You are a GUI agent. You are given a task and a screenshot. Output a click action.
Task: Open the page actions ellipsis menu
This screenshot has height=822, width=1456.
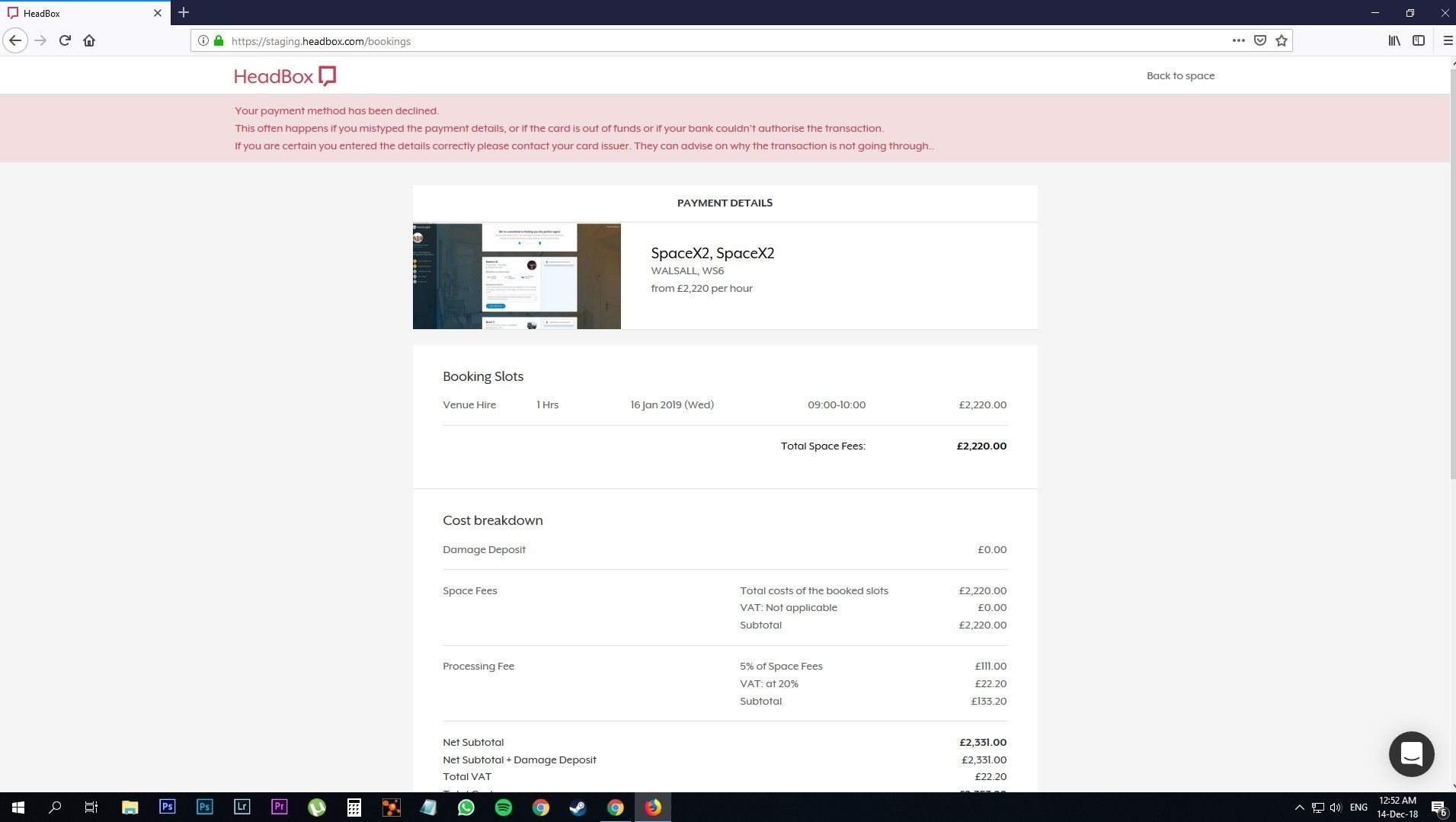(x=1238, y=41)
